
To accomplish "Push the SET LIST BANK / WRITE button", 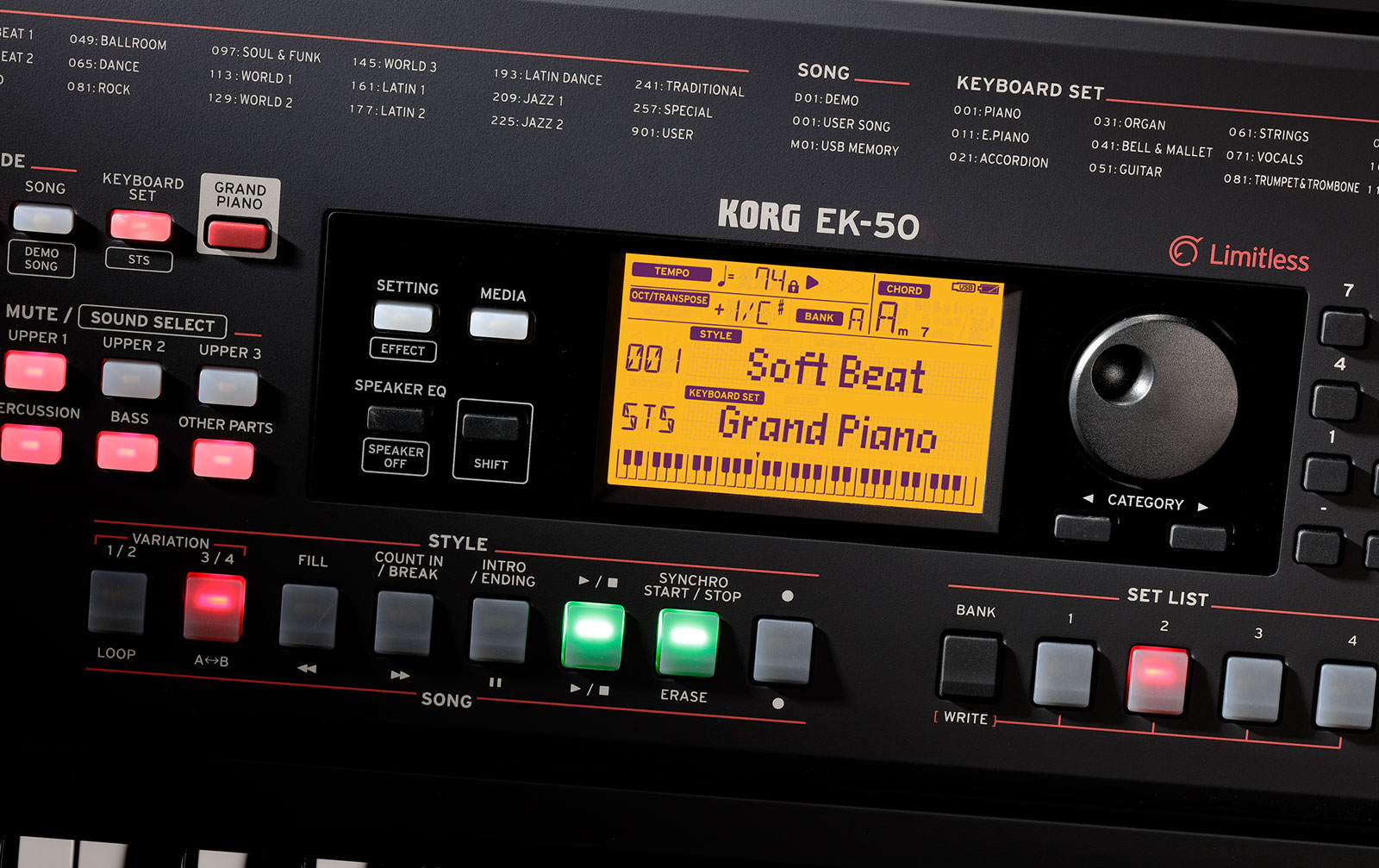I will click(x=970, y=667).
